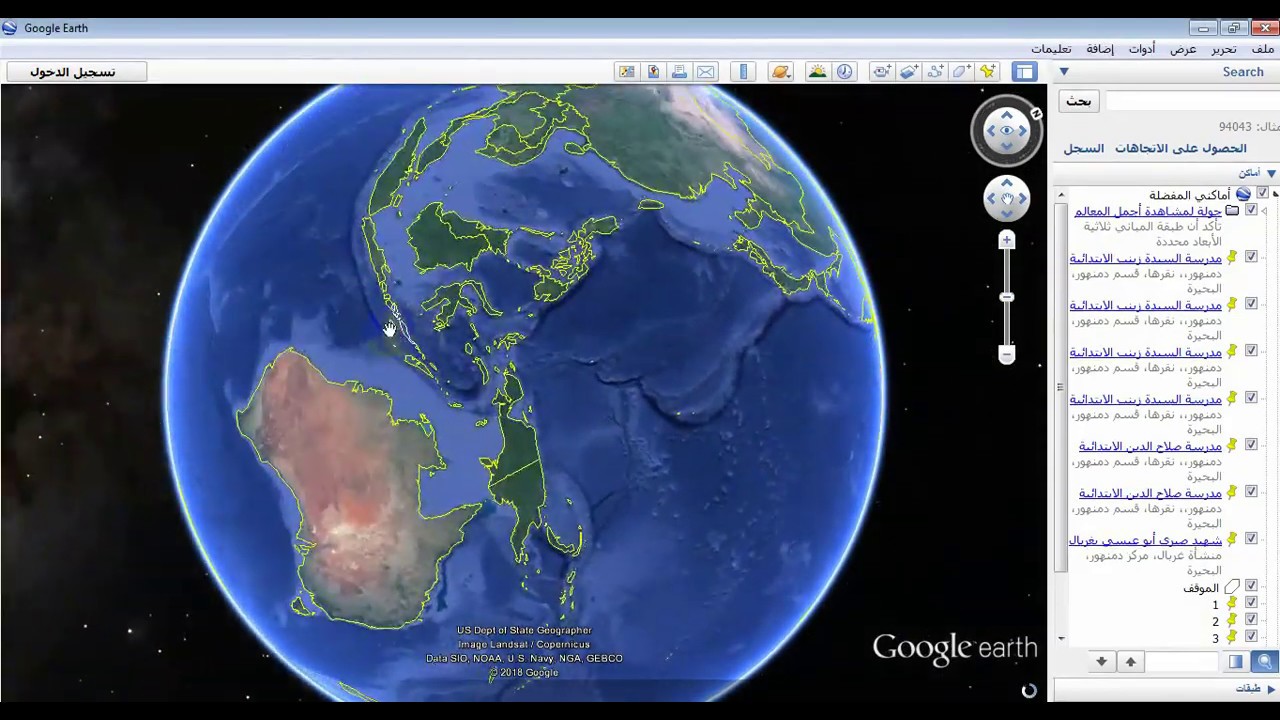Hide the sidebar with the toolbar button
The height and width of the screenshot is (720, 1280).
(x=1024, y=71)
